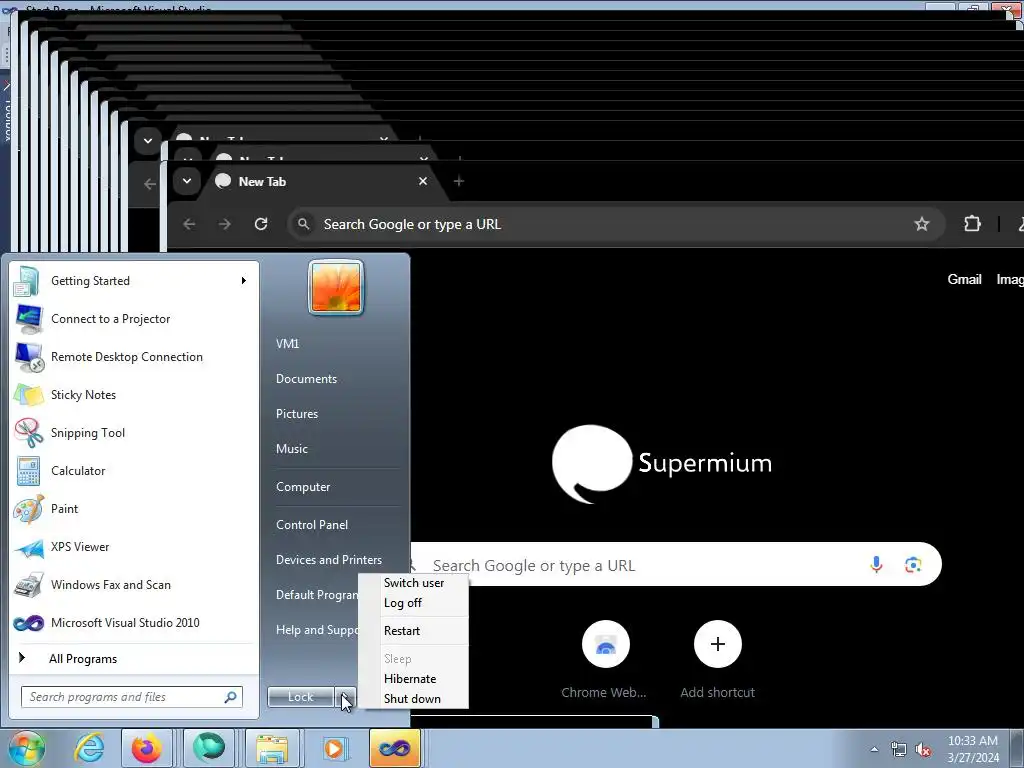Viewport: 1024px width, 768px height.
Task: Open Windows Media Player from taskbar
Action: coord(334,748)
